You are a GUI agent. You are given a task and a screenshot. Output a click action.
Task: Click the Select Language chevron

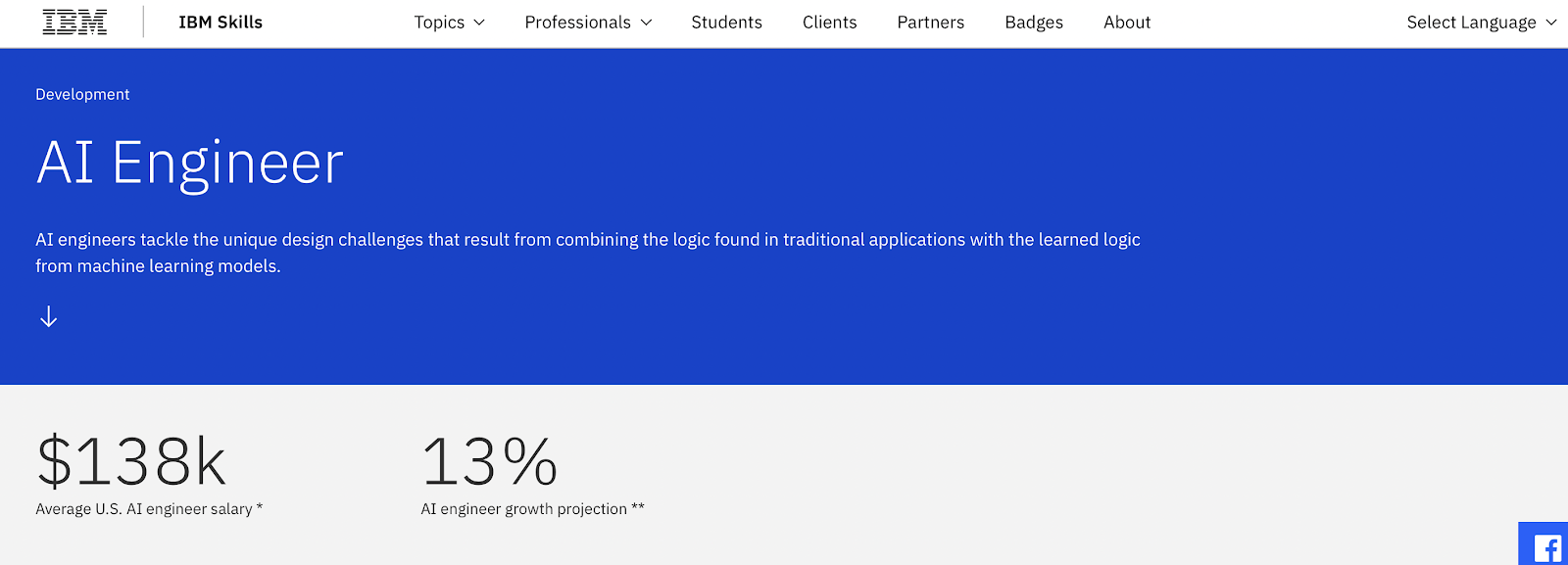click(x=1551, y=23)
